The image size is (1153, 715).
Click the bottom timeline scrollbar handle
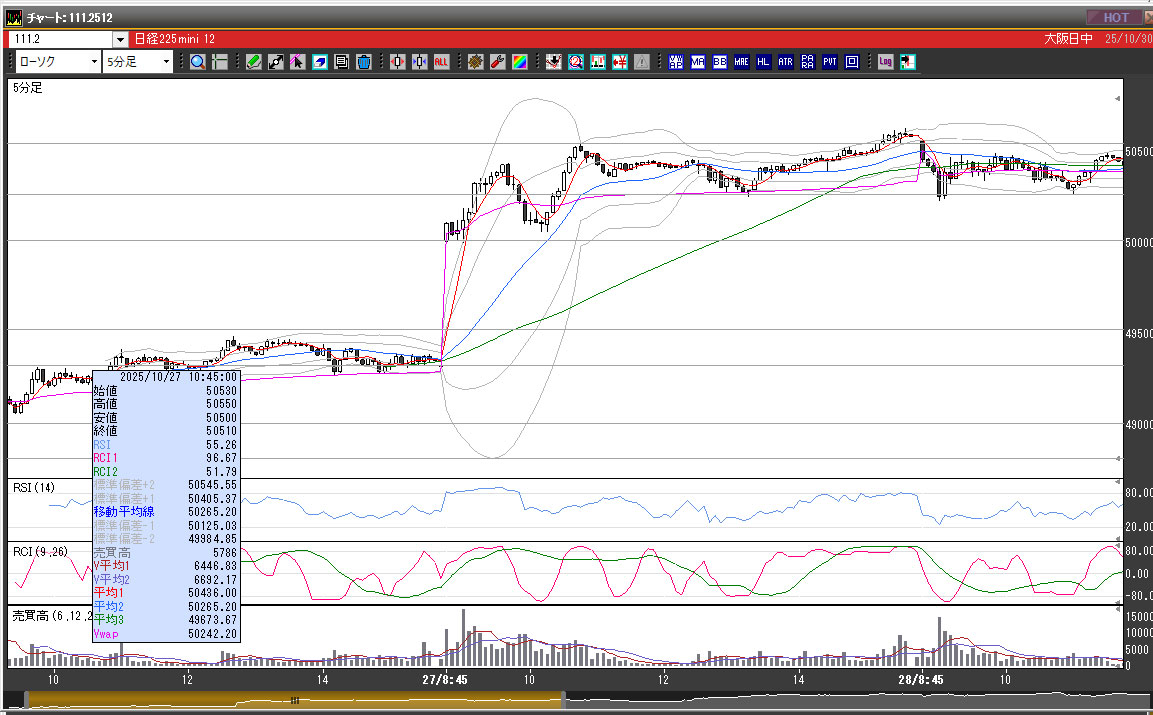(294, 700)
